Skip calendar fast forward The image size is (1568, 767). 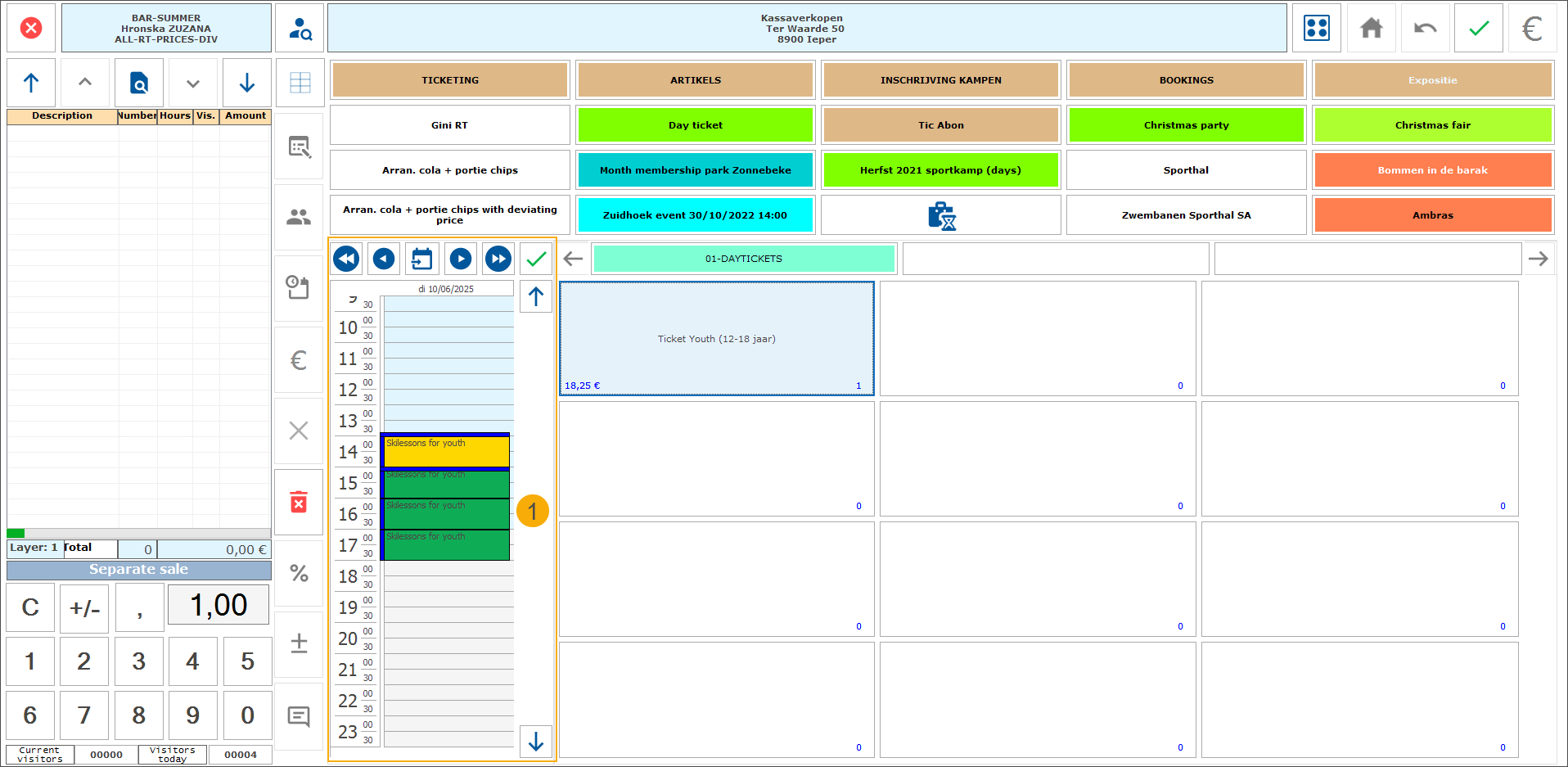[498, 259]
